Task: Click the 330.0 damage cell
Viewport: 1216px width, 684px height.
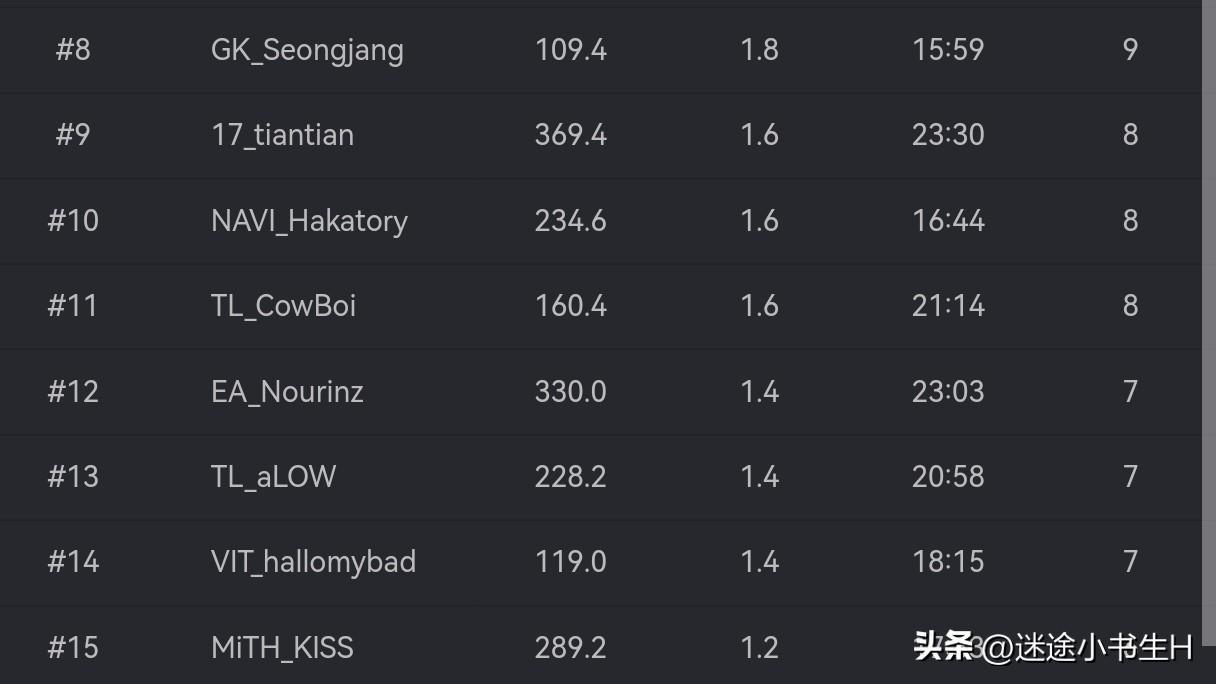Action: [570, 391]
